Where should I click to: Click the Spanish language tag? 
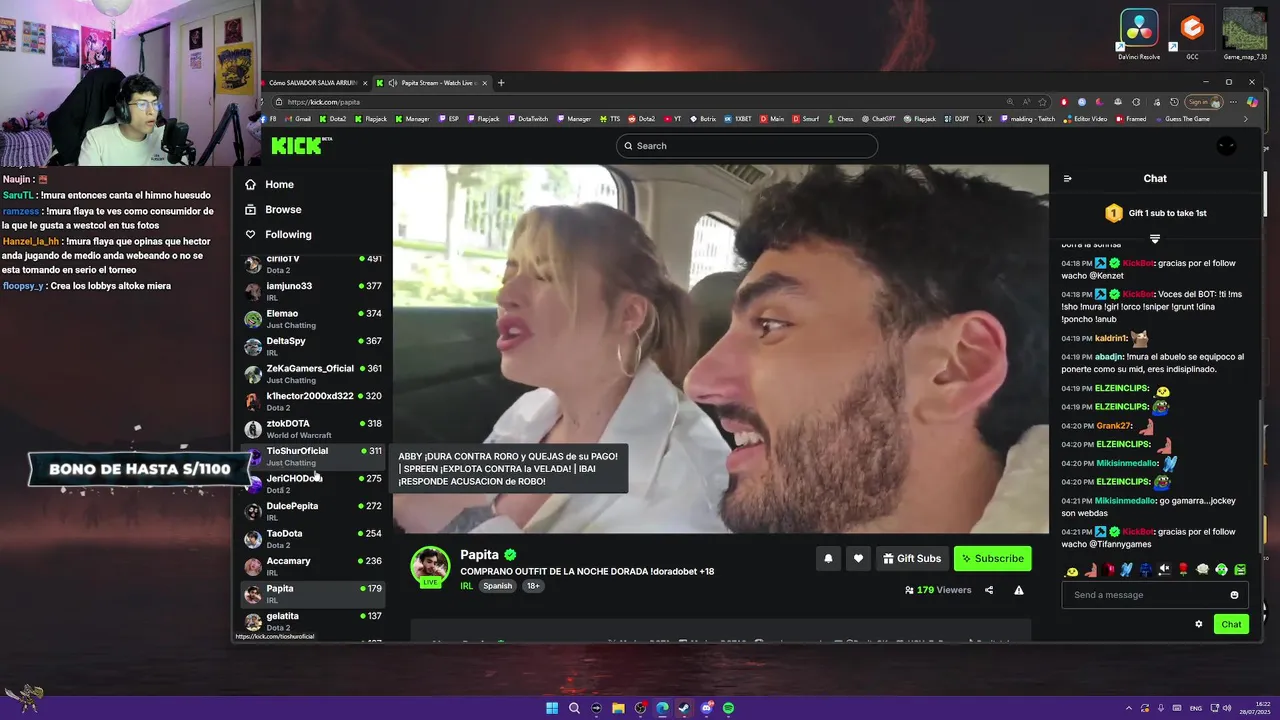[x=497, y=586]
